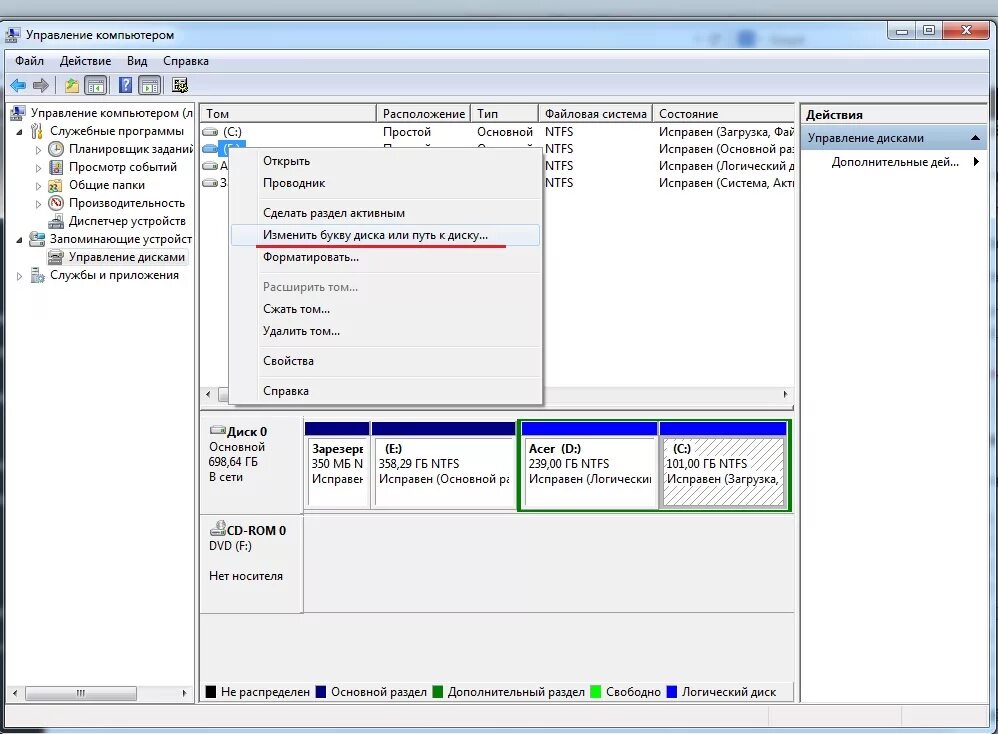
Task: Click the drive icon of volume (C:) row
Action: click(x=210, y=132)
